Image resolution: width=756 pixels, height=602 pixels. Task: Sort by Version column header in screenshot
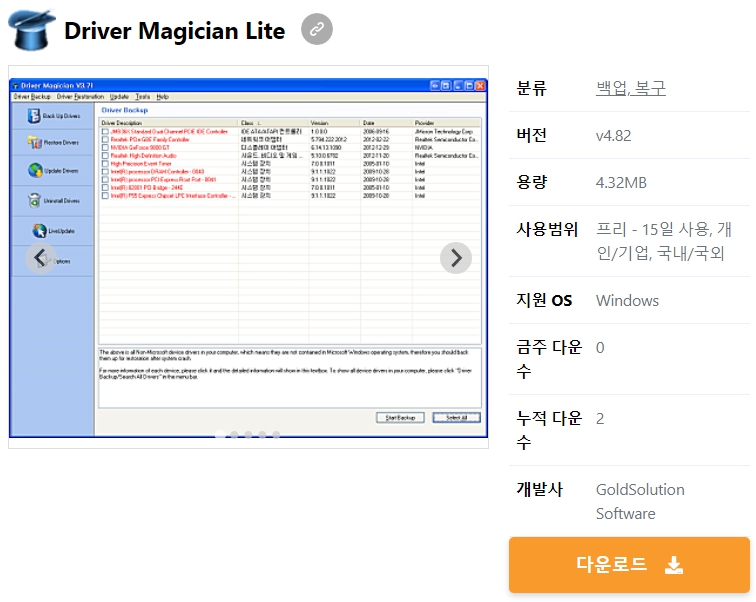point(335,123)
